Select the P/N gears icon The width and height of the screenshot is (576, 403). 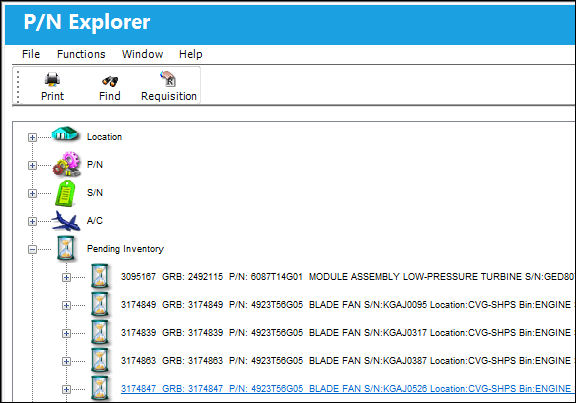coord(66,164)
